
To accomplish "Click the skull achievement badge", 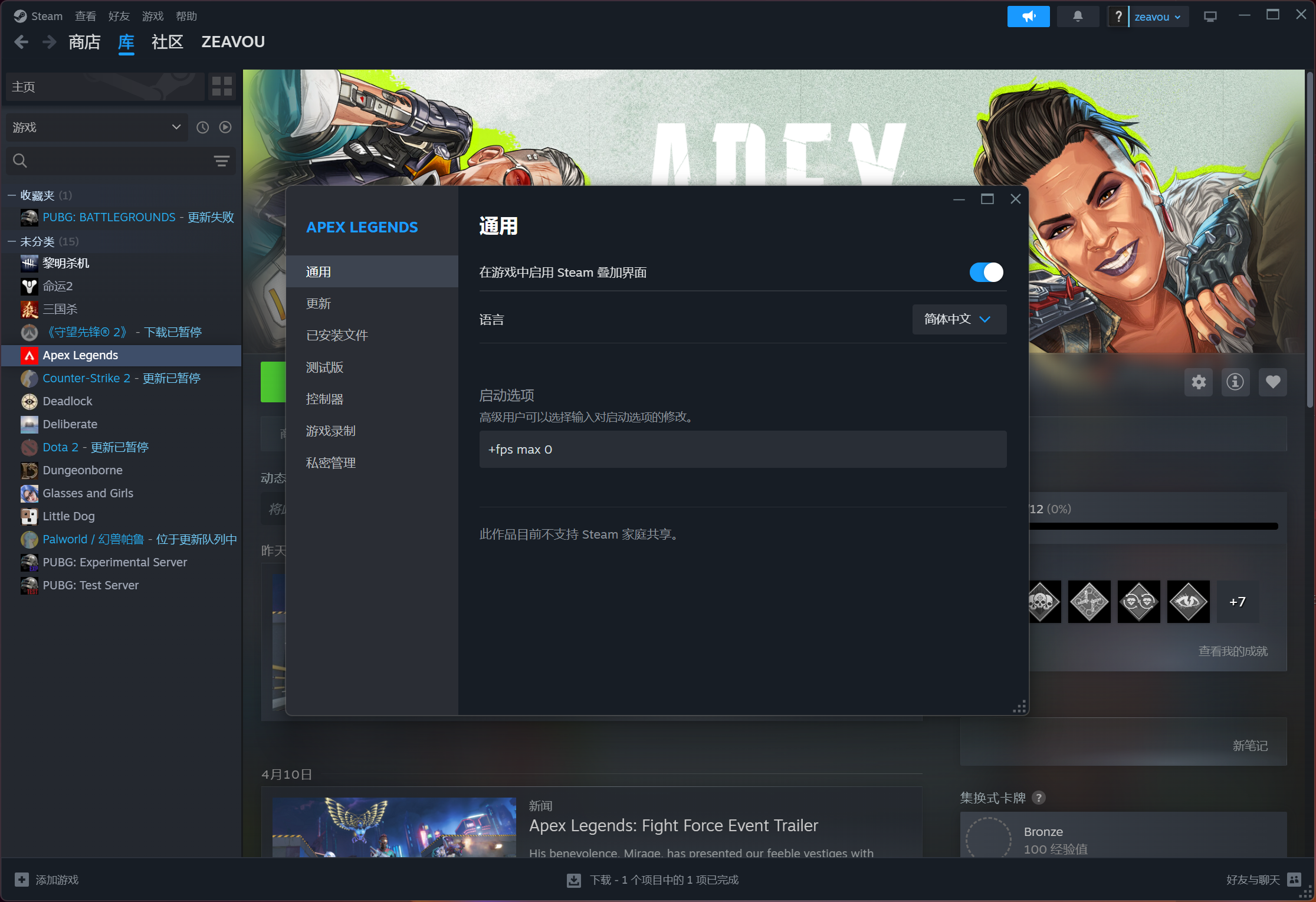I will click(x=1044, y=602).
